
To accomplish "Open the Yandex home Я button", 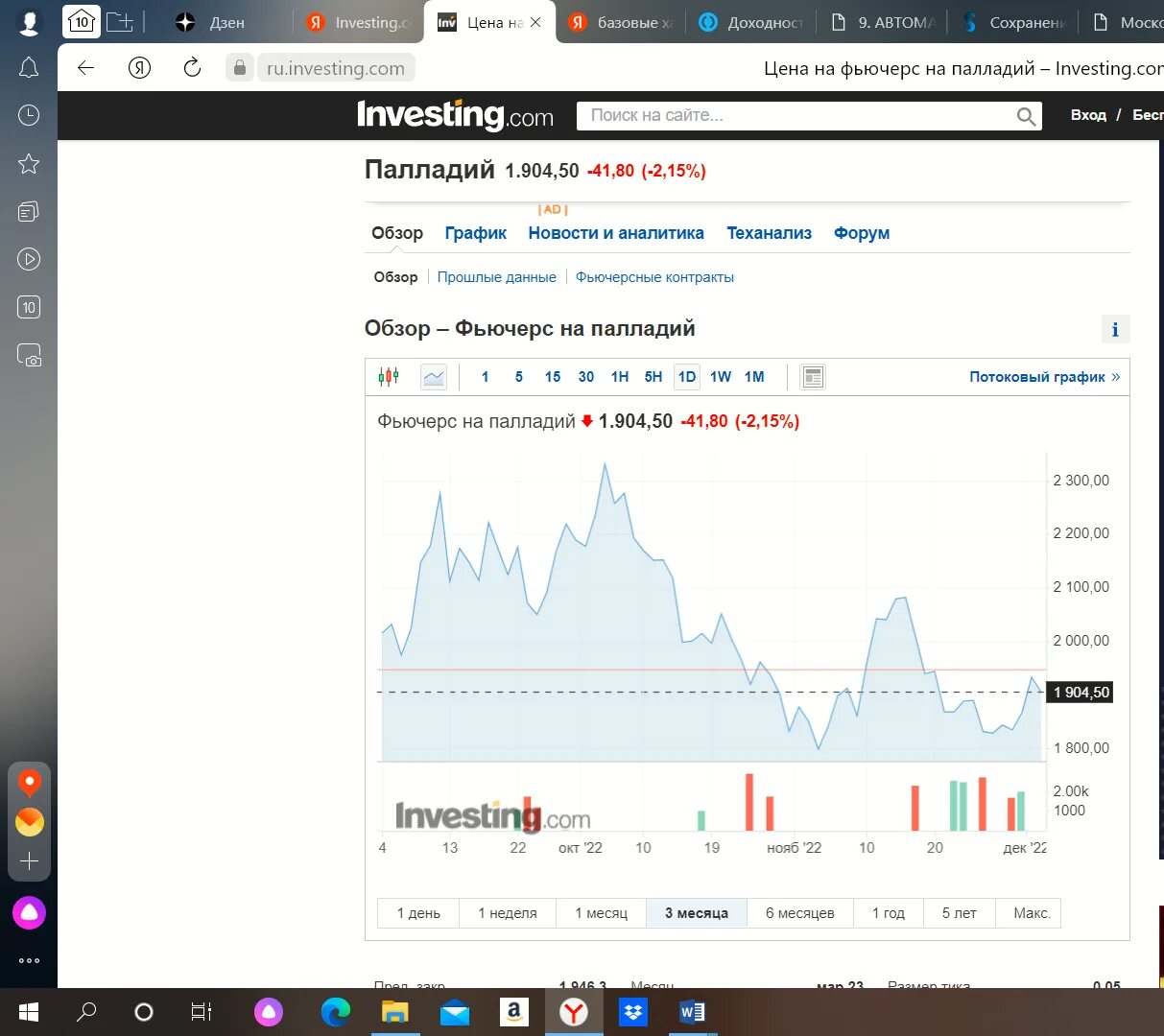I will coord(140,67).
